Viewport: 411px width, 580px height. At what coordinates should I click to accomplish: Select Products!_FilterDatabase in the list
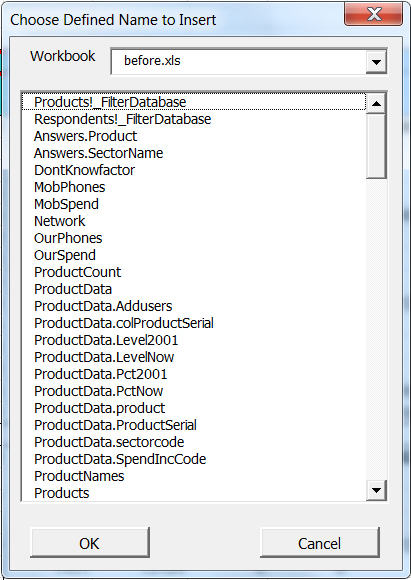coord(194,102)
